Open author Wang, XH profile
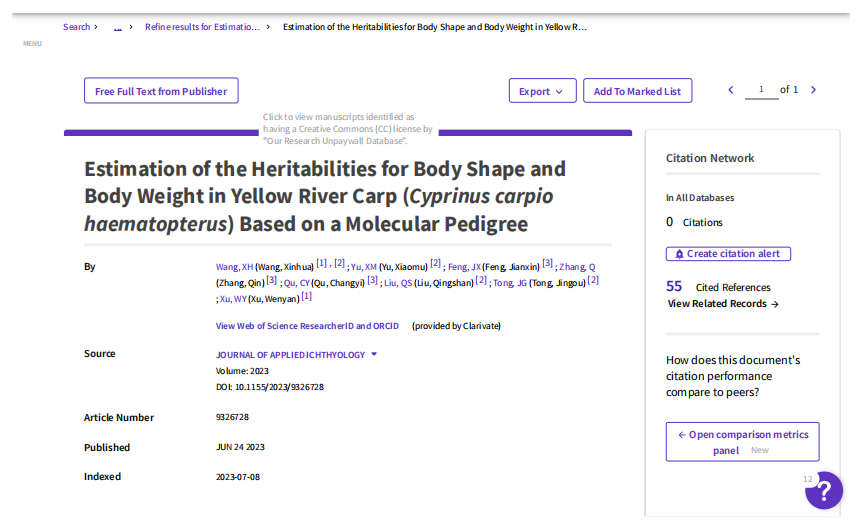Image resolution: width=866 pixels, height=531 pixels. tap(234, 267)
